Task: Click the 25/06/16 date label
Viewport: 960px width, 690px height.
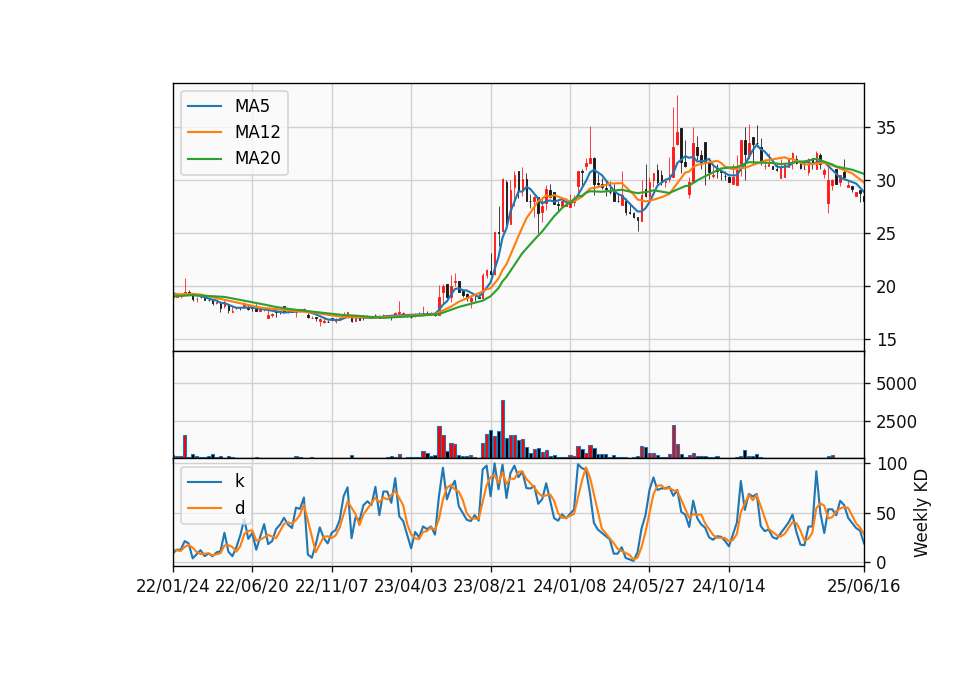Action: 864,586
